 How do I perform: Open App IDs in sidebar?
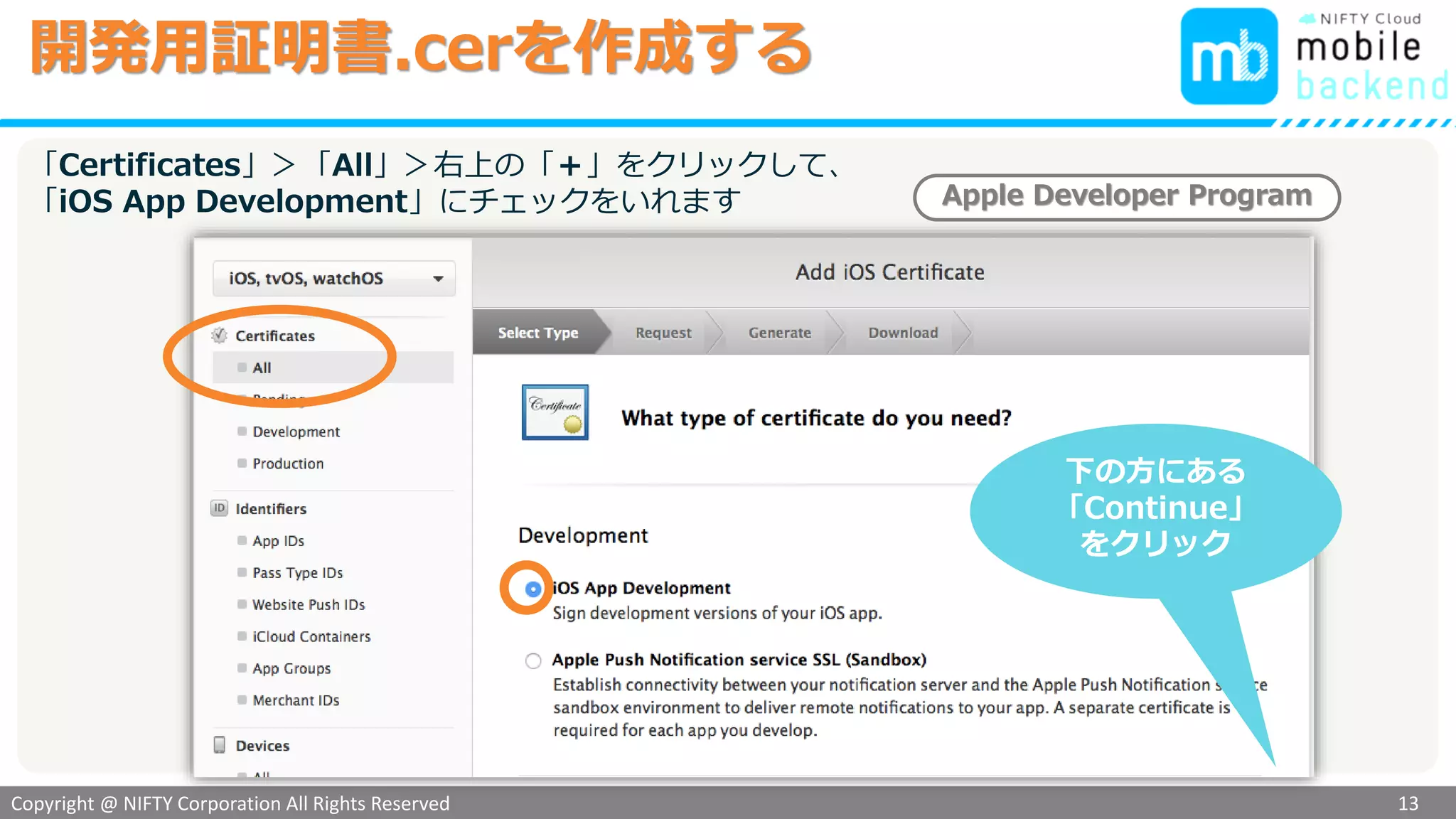point(278,541)
